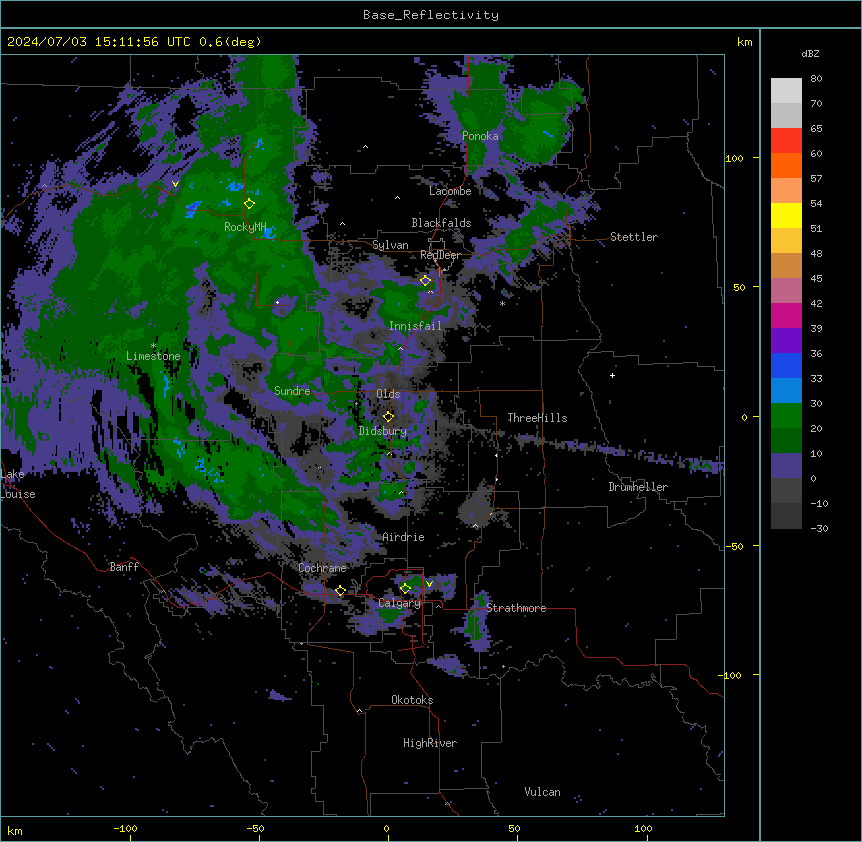The image size is (862, 842).
Task: Select the yellow diamond marker above Calgary label
Action: tap(405, 588)
